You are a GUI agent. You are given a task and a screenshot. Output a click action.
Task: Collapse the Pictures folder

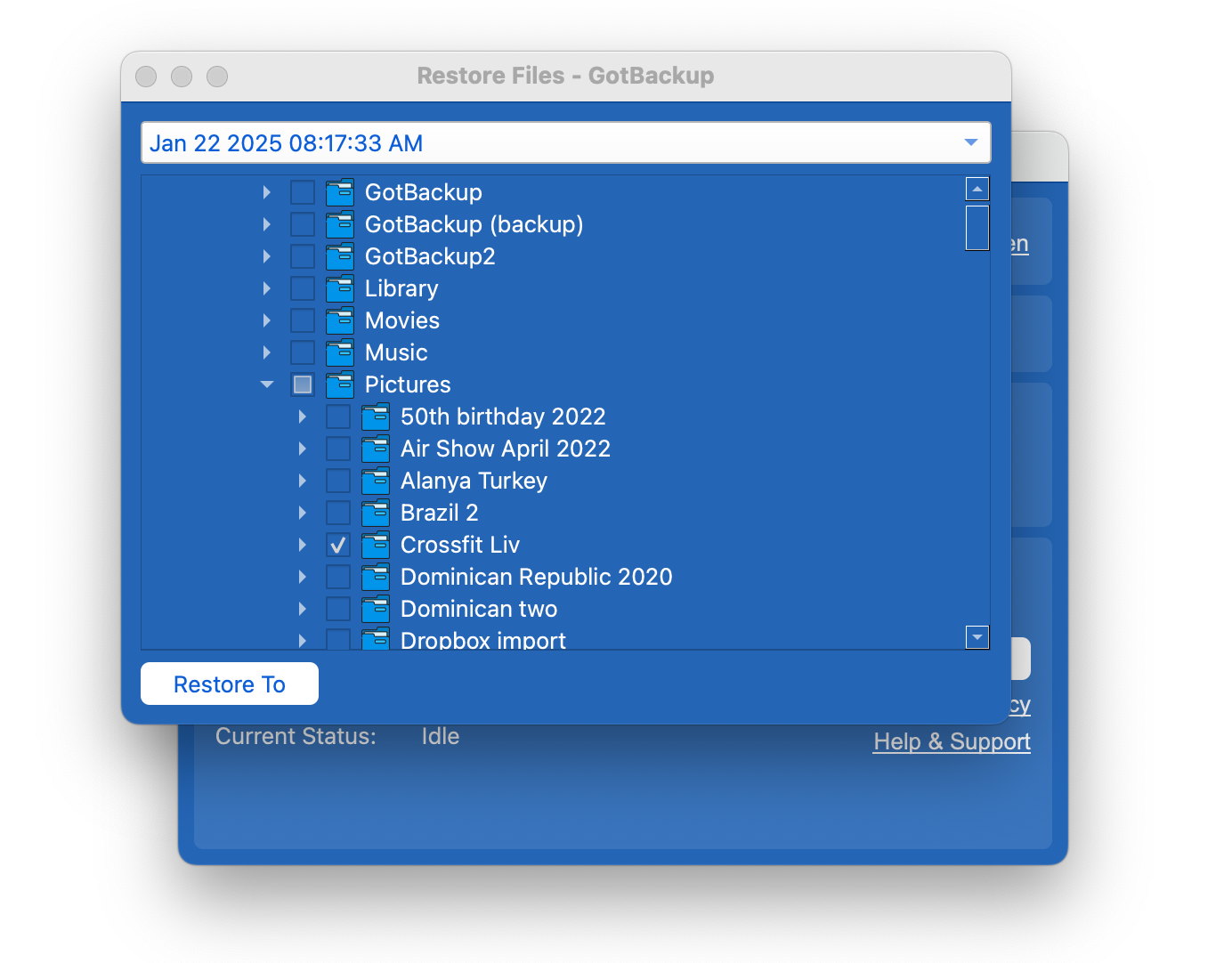click(x=267, y=384)
